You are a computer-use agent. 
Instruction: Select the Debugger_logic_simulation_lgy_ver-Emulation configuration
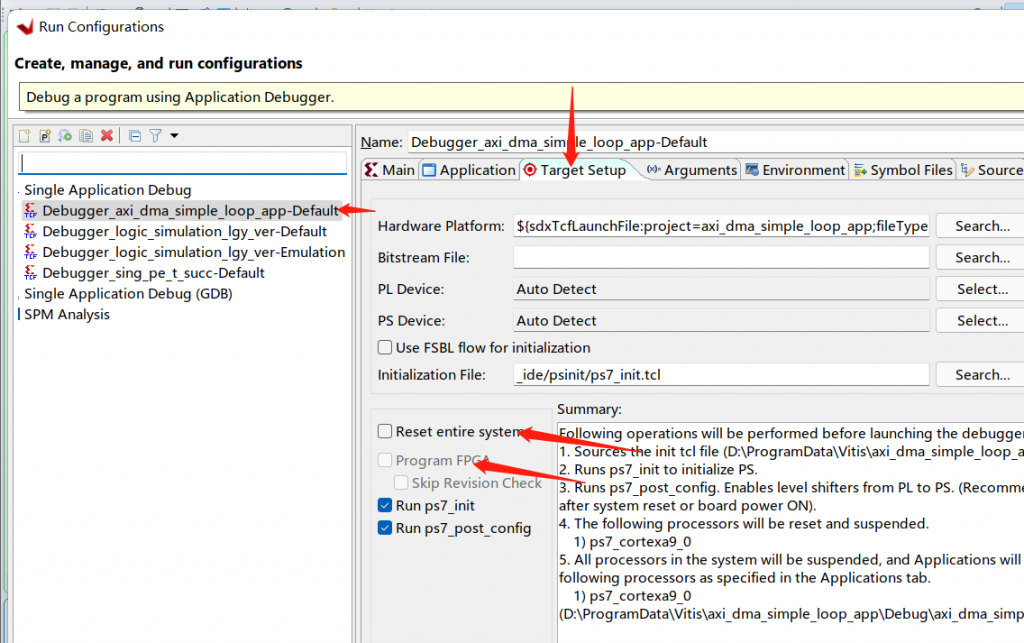(x=193, y=252)
